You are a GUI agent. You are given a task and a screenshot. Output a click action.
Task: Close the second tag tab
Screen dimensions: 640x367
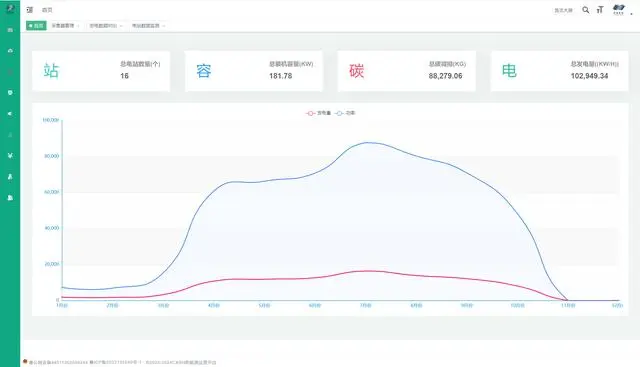tap(78, 26)
